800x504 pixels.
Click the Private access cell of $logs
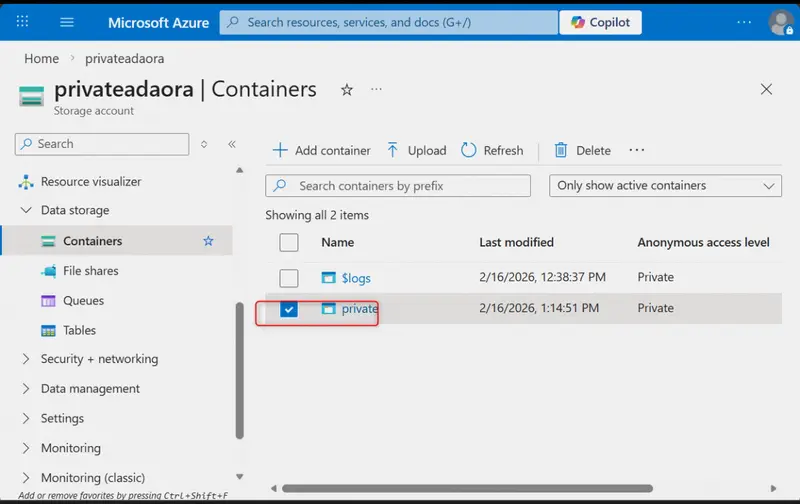[656, 277]
